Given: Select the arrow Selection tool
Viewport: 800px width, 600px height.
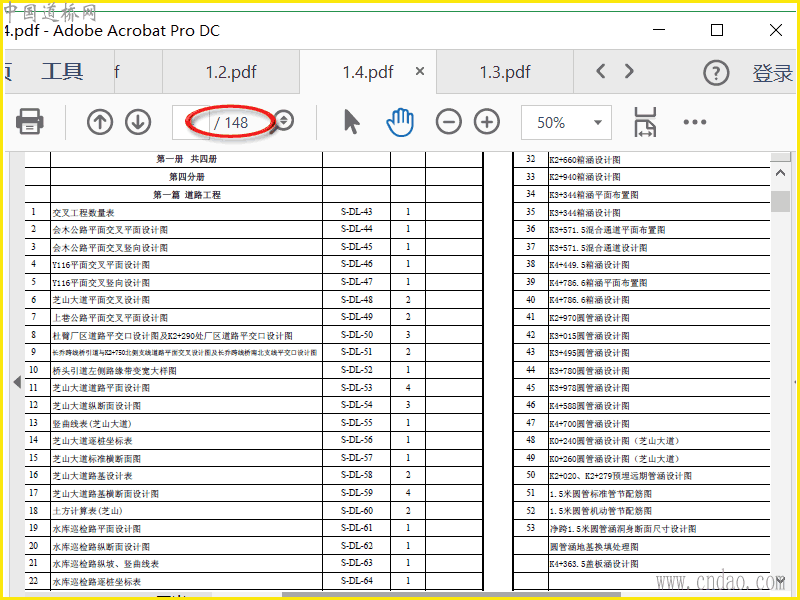Looking at the screenshot, I should [352, 122].
